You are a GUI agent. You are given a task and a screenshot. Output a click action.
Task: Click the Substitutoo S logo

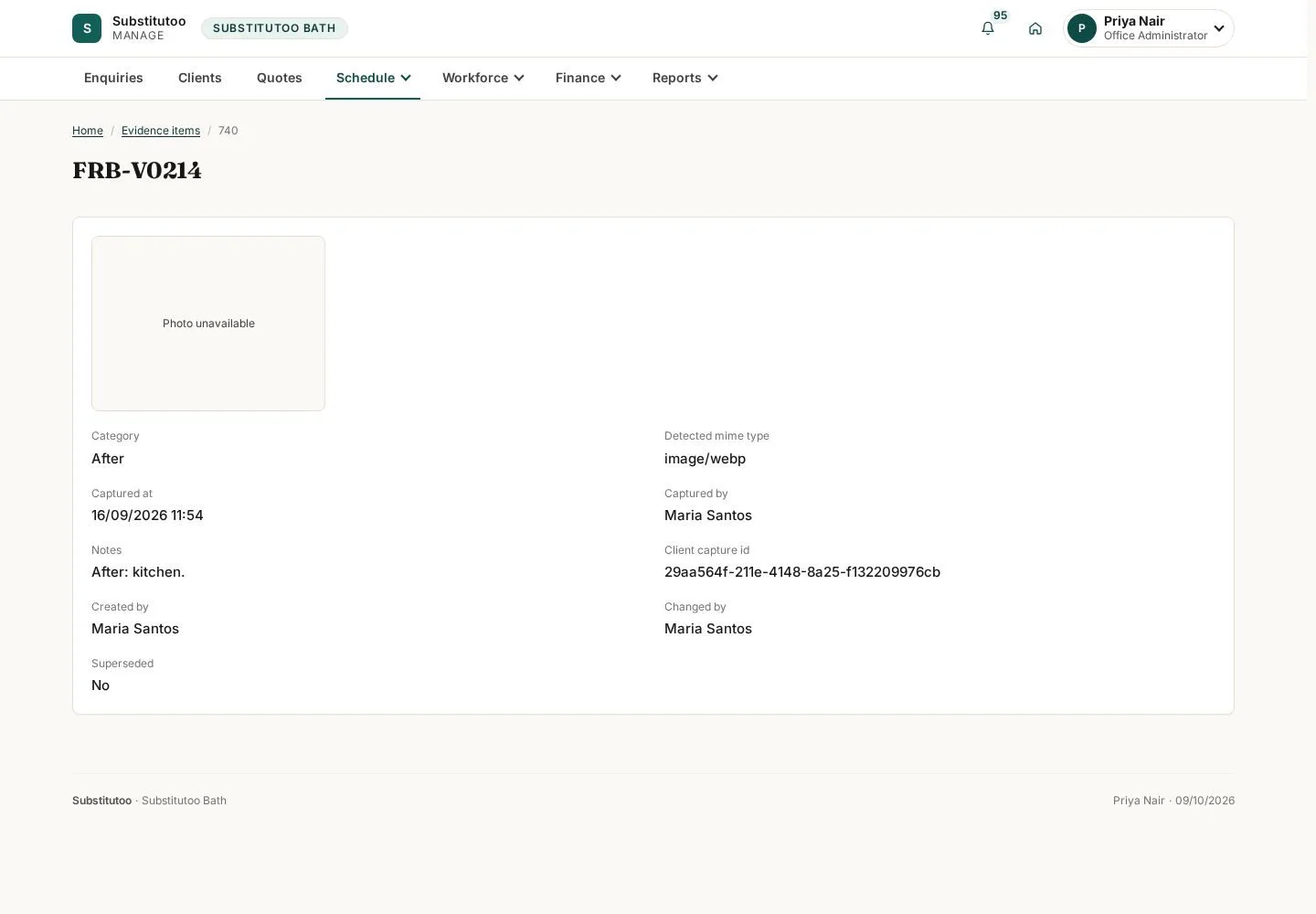[87, 28]
